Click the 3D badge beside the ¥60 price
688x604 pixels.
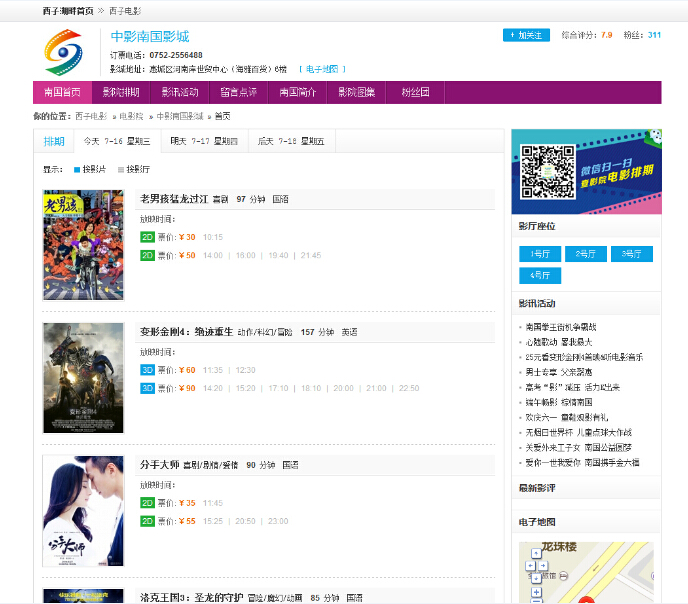(x=147, y=370)
